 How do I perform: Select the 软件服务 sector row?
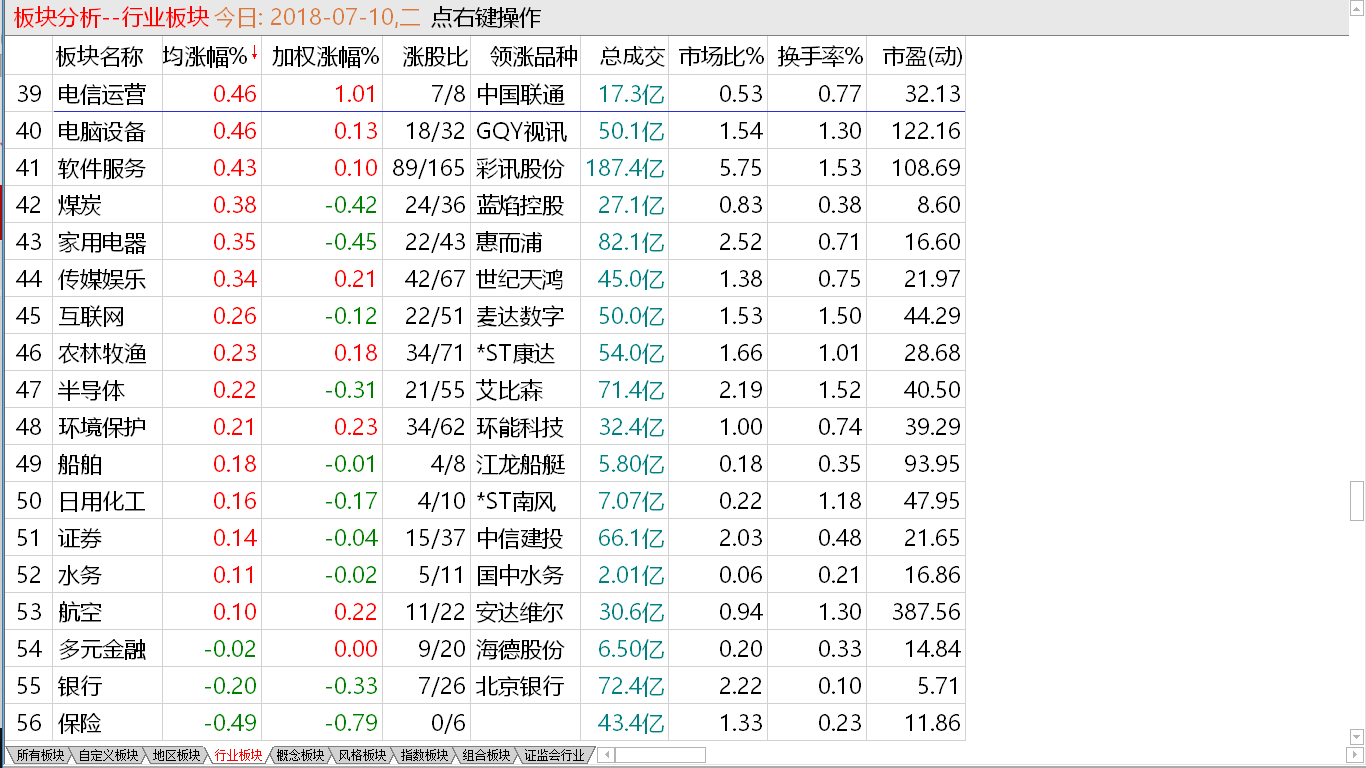485,168
